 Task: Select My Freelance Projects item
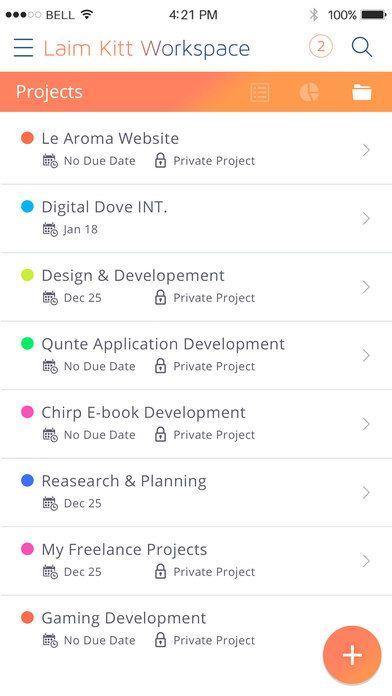(196, 561)
